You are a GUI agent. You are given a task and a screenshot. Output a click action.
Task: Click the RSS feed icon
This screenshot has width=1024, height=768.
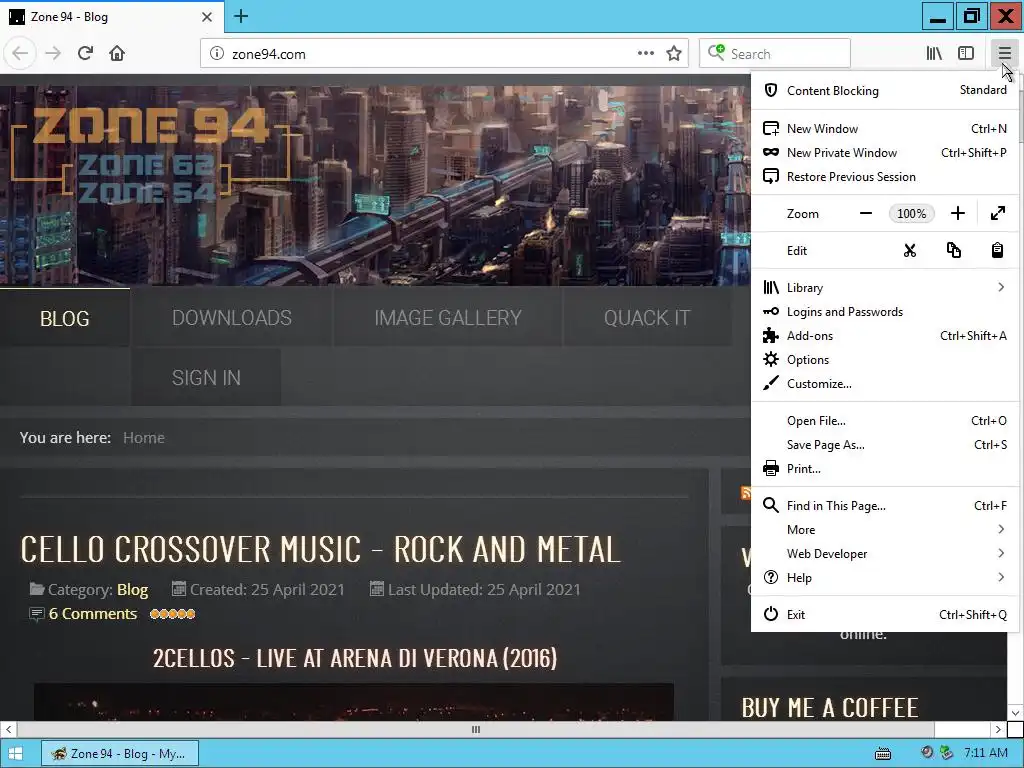click(745, 493)
